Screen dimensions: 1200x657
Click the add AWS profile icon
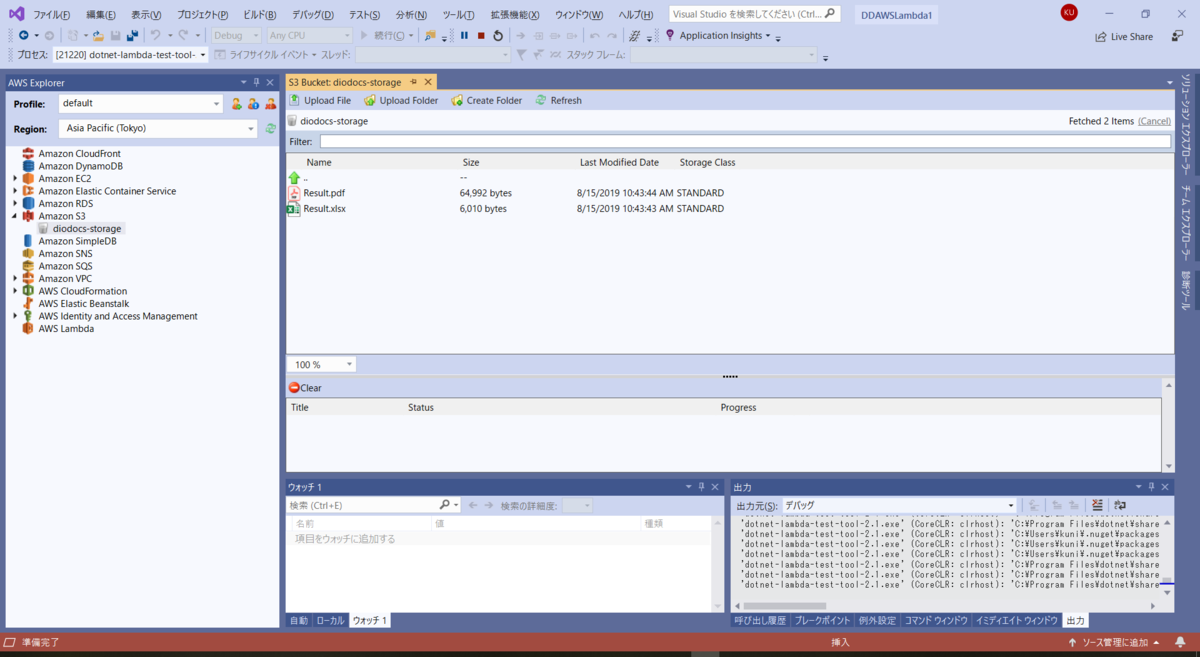[x=237, y=103]
